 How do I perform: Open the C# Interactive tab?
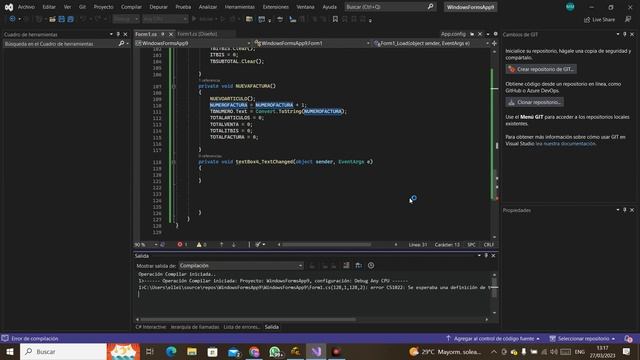point(151,327)
